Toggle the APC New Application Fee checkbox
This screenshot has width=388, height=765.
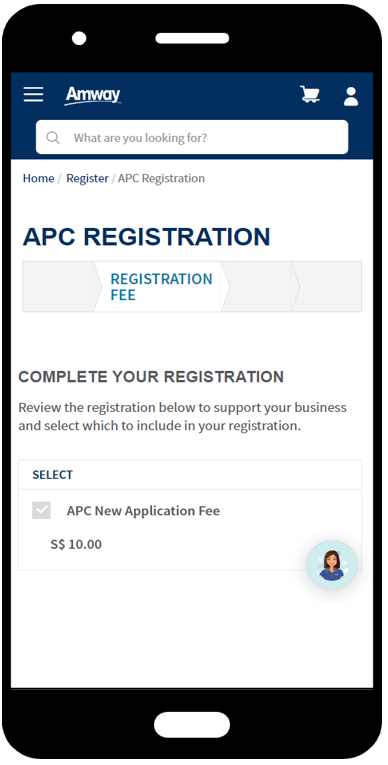click(41, 510)
